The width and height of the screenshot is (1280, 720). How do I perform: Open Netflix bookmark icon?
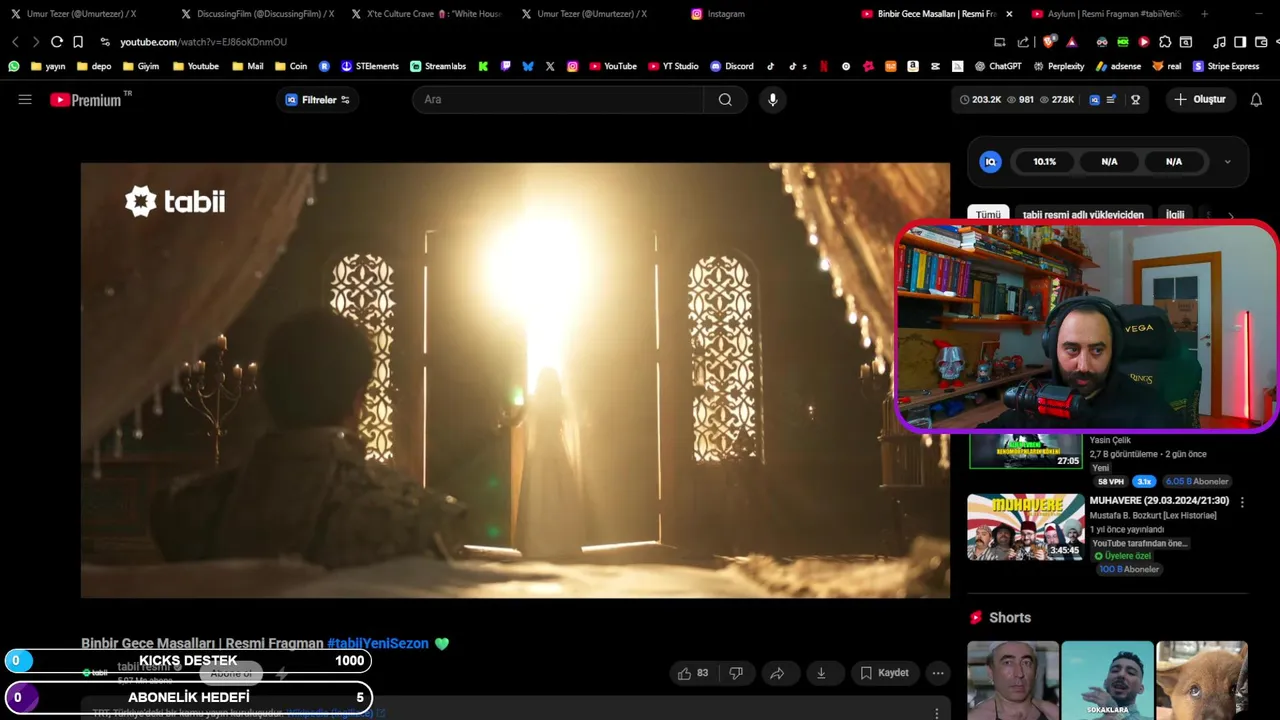click(x=824, y=66)
